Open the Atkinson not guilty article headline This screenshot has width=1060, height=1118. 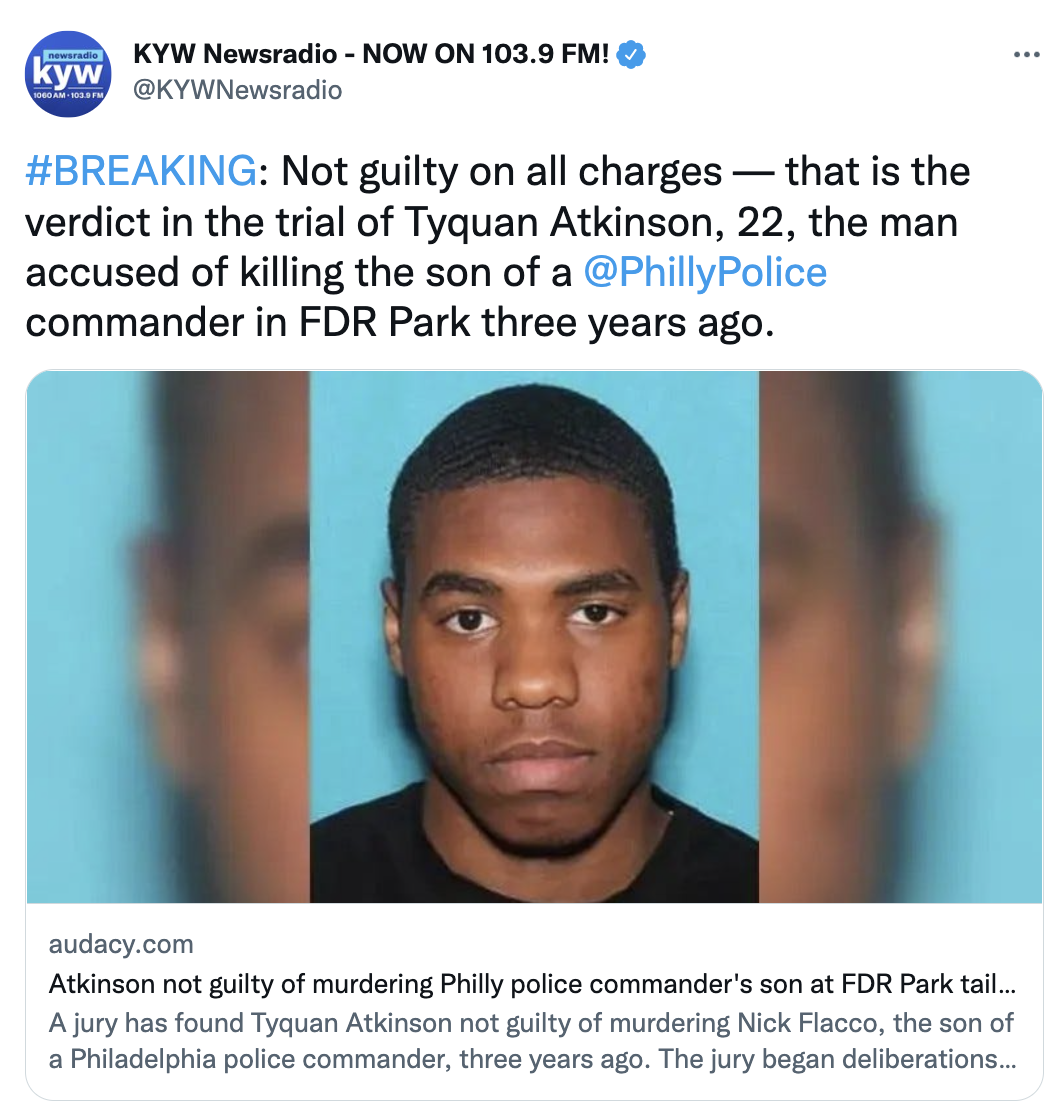[532, 984]
